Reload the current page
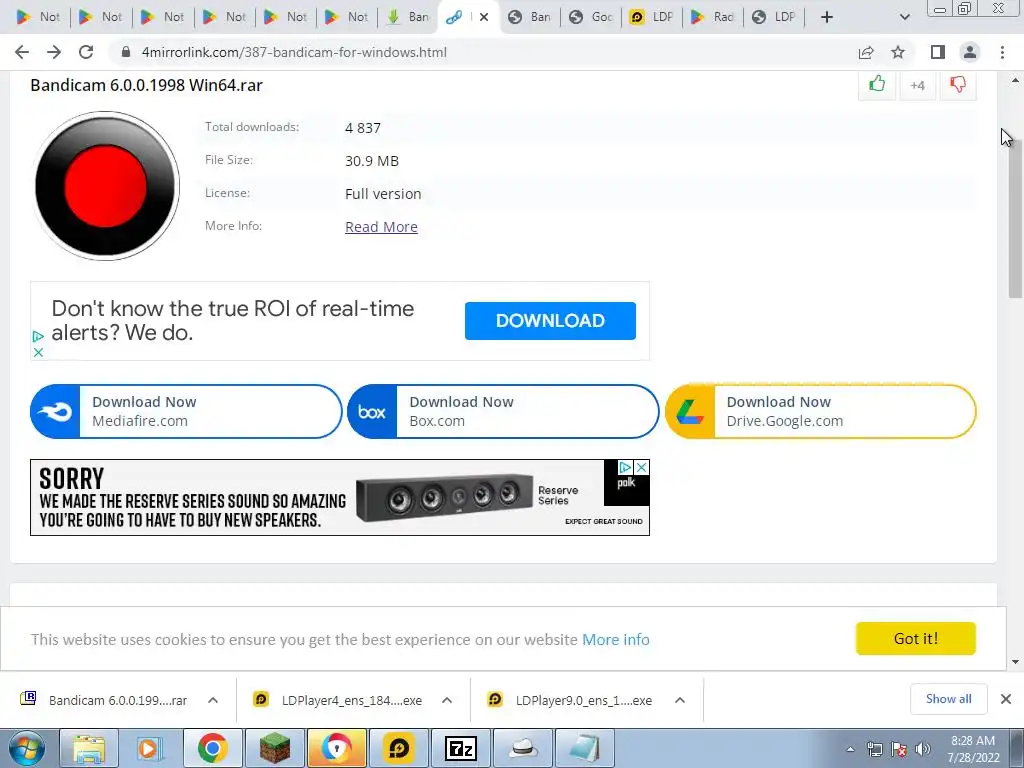The height and width of the screenshot is (768, 1024). [x=86, y=52]
